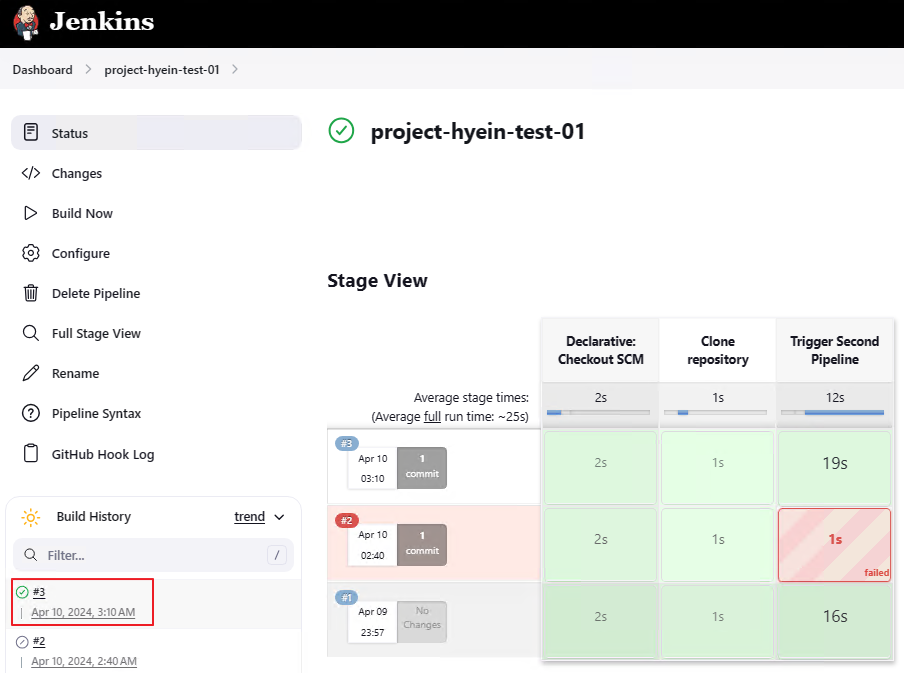Select build #2 Clone repository 1s cell
The height and width of the screenshot is (673, 904).
point(718,544)
